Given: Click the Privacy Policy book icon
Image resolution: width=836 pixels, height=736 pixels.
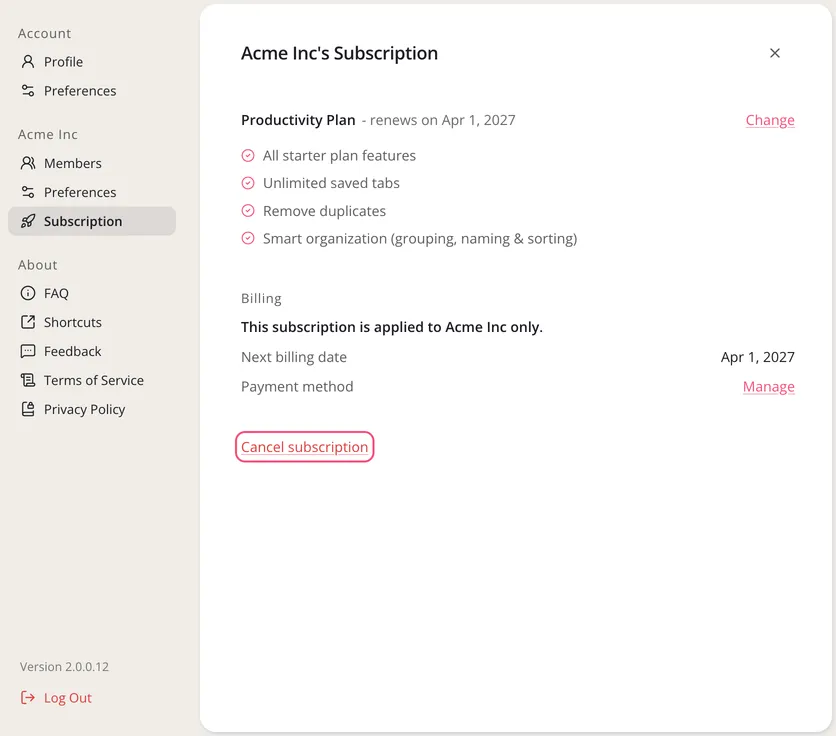Looking at the screenshot, I should [28, 409].
